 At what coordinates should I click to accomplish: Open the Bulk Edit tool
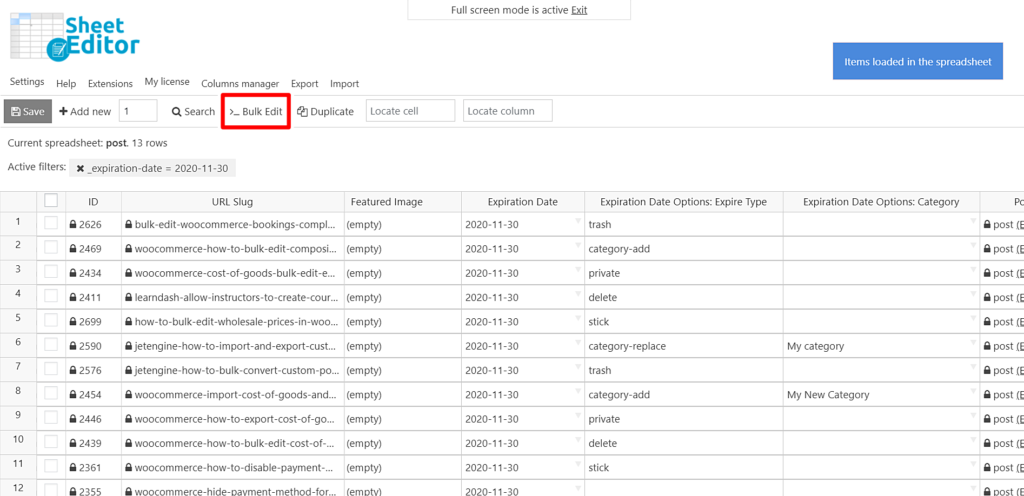coord(255,111)
